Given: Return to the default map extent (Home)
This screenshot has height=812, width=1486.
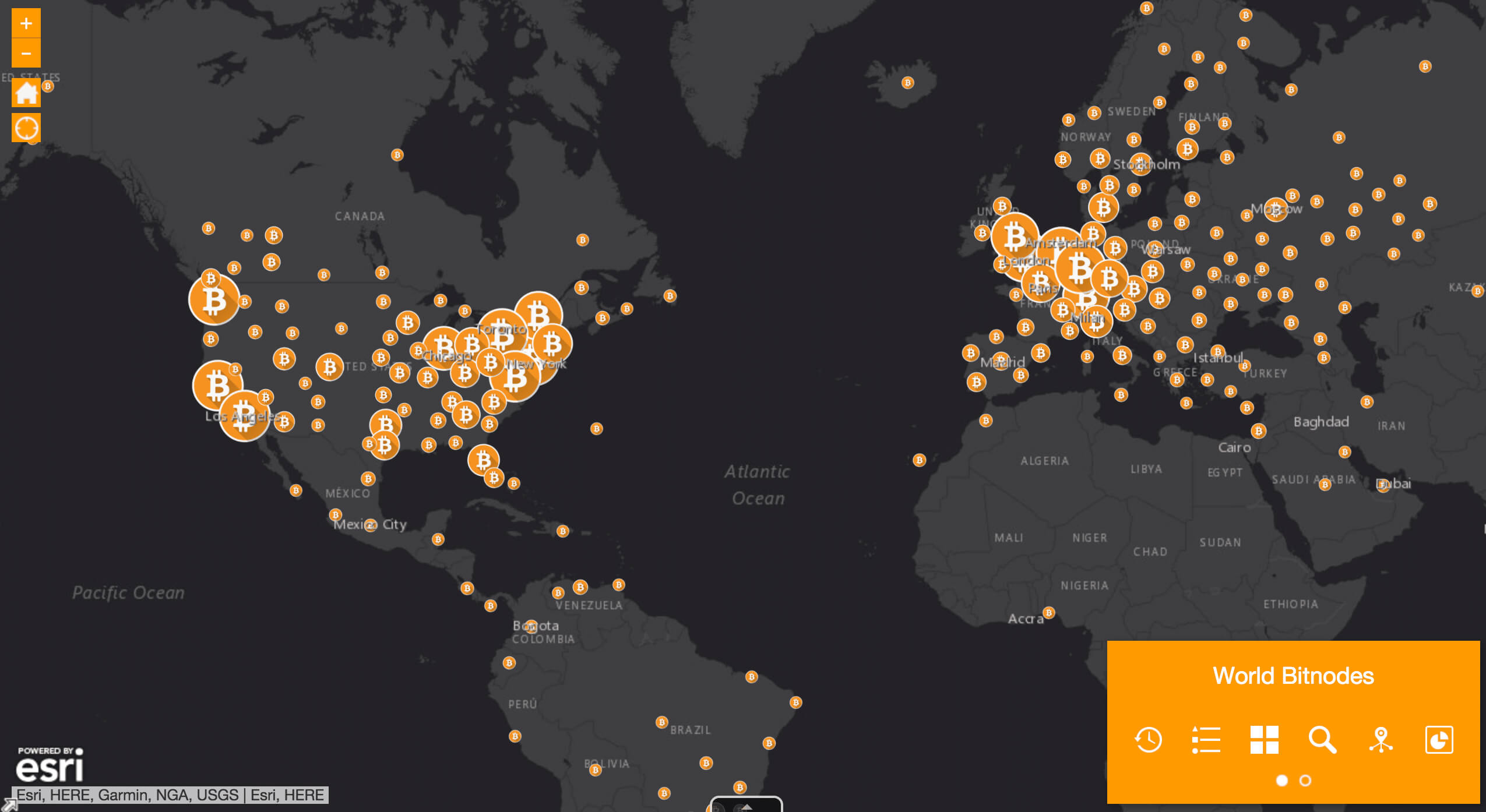Looking at the screenshot, I should tap(26, 93).
